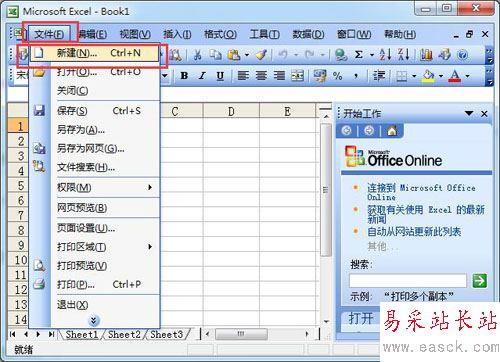This screenshot has height=362, width=500.
Task: Open AutoSum functions dropdown arrow
Action: 372,55
